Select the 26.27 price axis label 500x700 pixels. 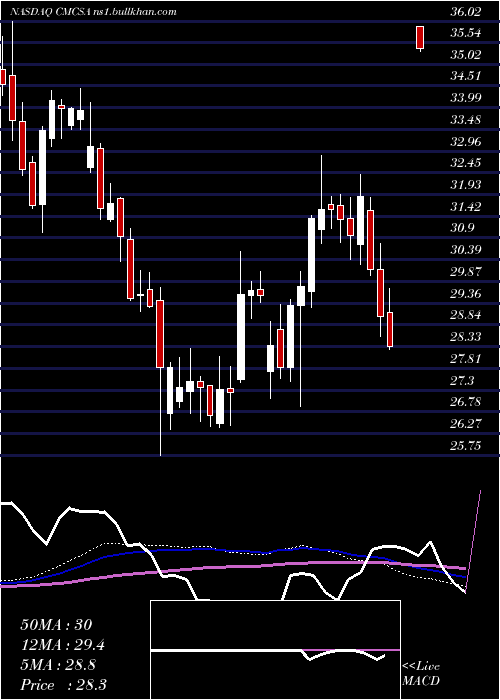(x=466, y=425)
